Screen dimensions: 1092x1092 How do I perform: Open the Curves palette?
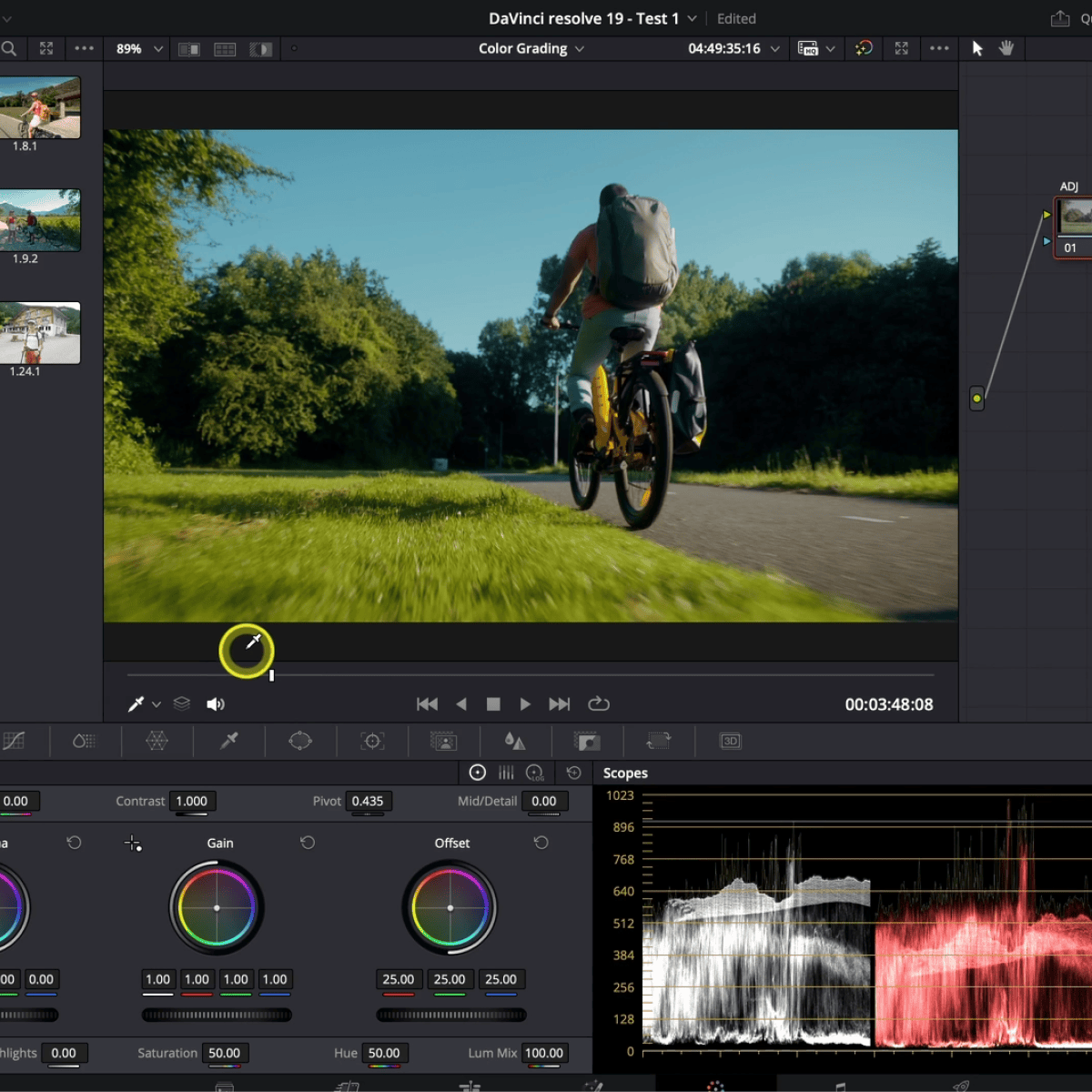(x=15, y=741)
